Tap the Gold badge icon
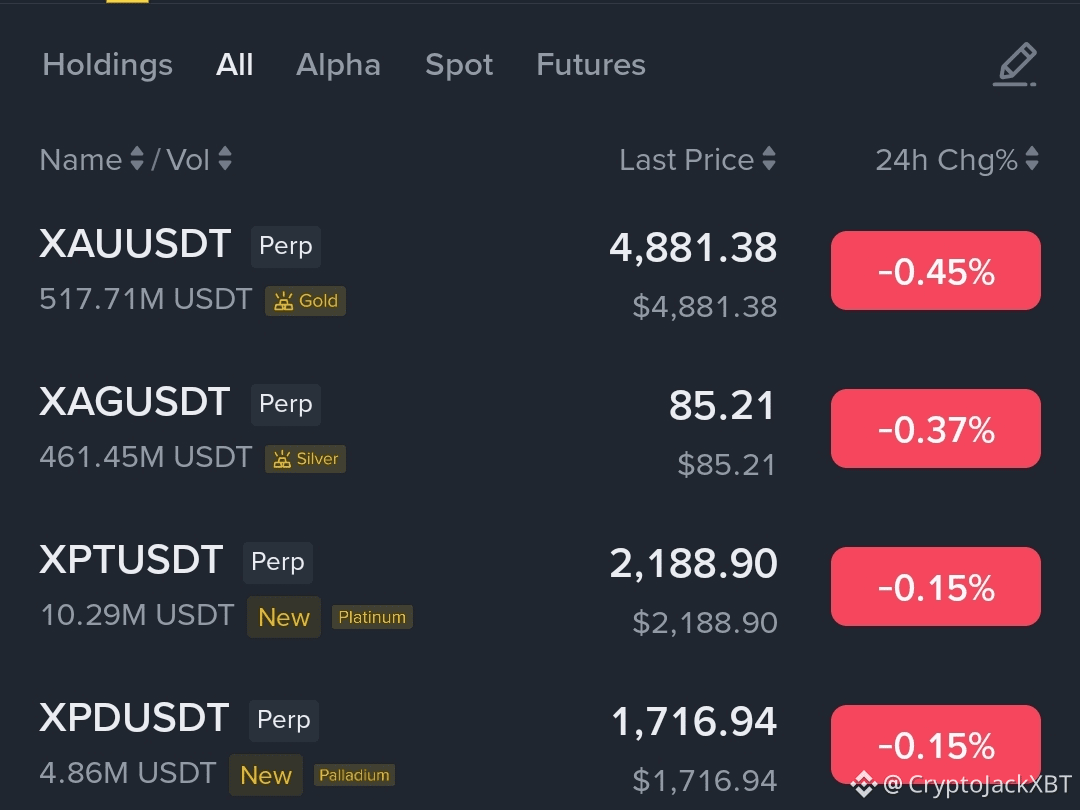This screenshot has width=1080, height=810. coord(305,301)
